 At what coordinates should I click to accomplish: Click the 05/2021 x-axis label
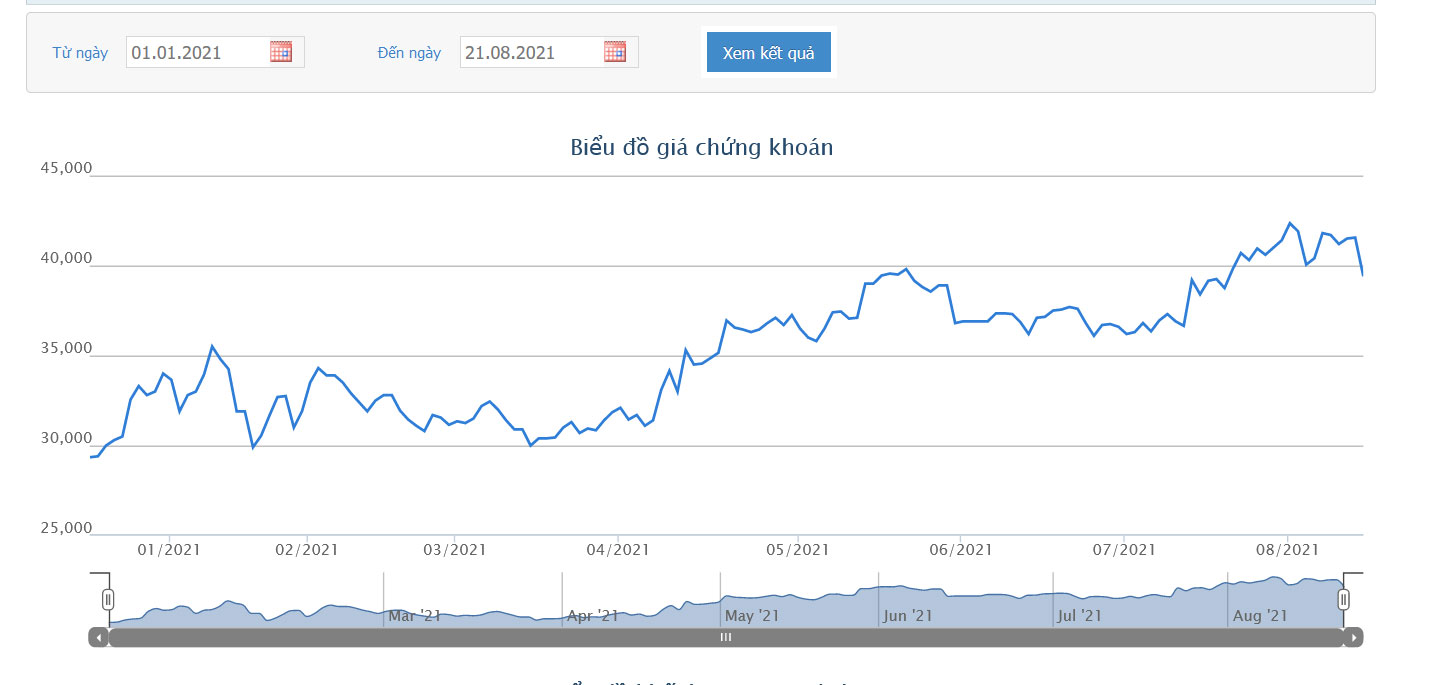click(797, 550)
